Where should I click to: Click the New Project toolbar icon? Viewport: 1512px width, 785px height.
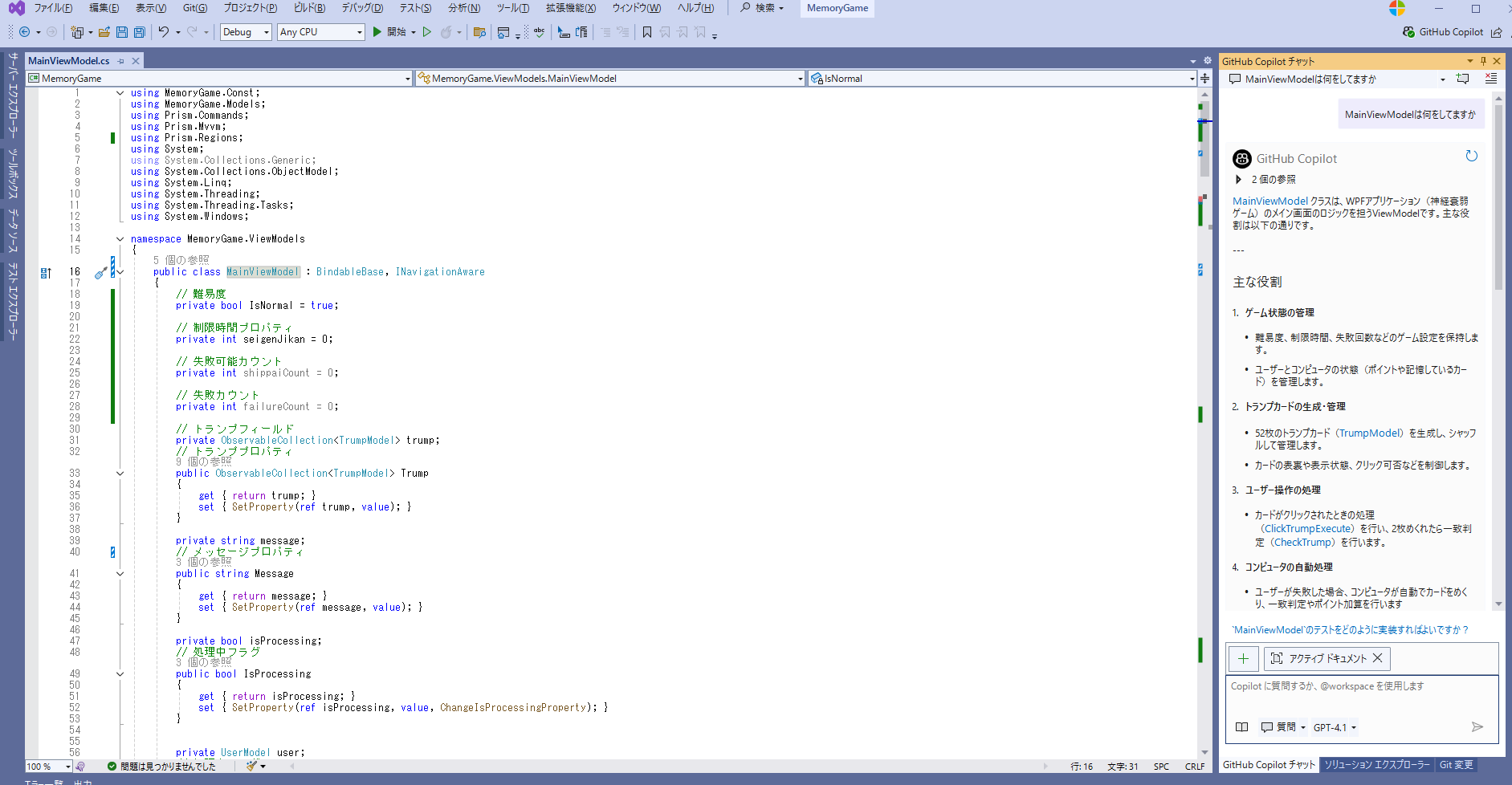(77, 32)
